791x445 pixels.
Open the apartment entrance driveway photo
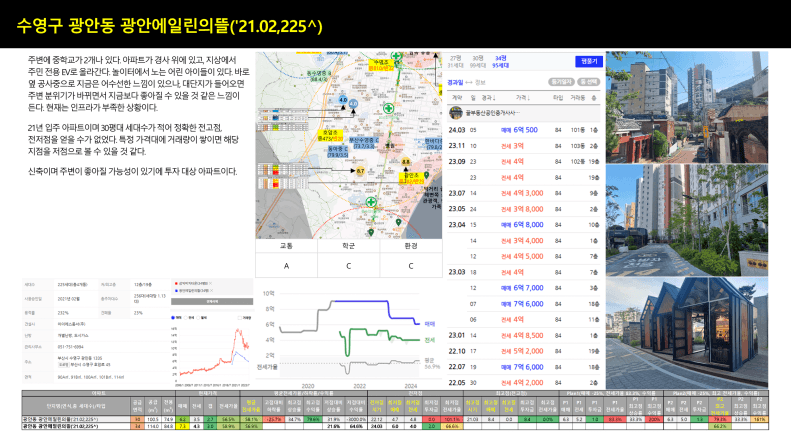[x=687, y=220]
